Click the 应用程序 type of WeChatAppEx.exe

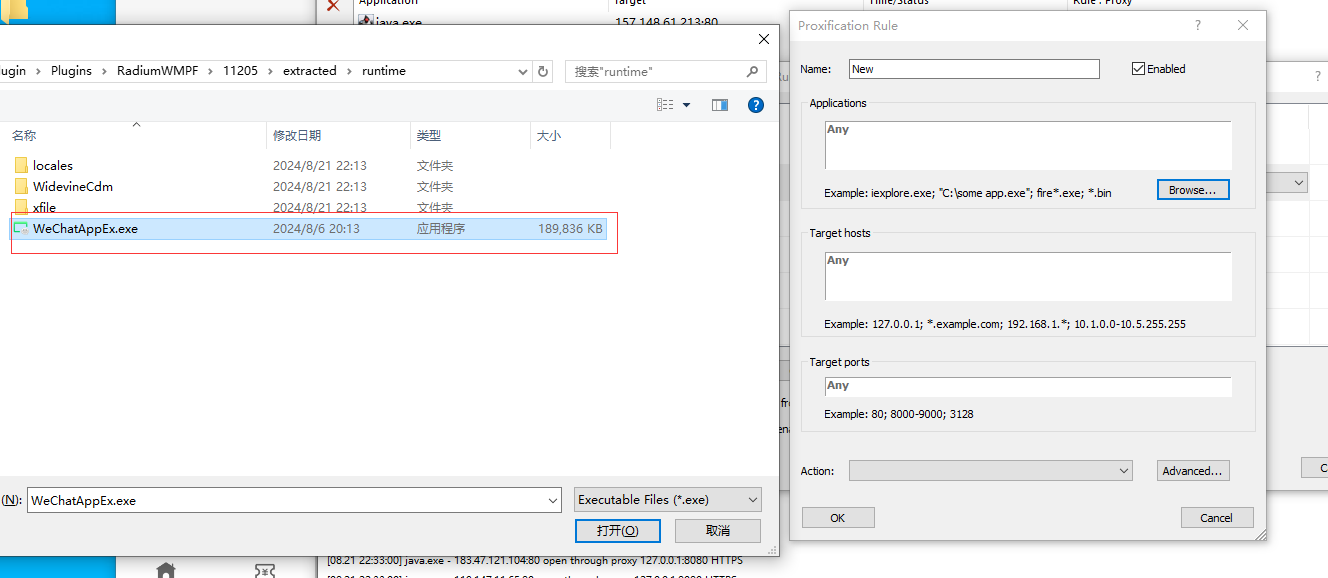pyautogui.click(x=441, y=228)
